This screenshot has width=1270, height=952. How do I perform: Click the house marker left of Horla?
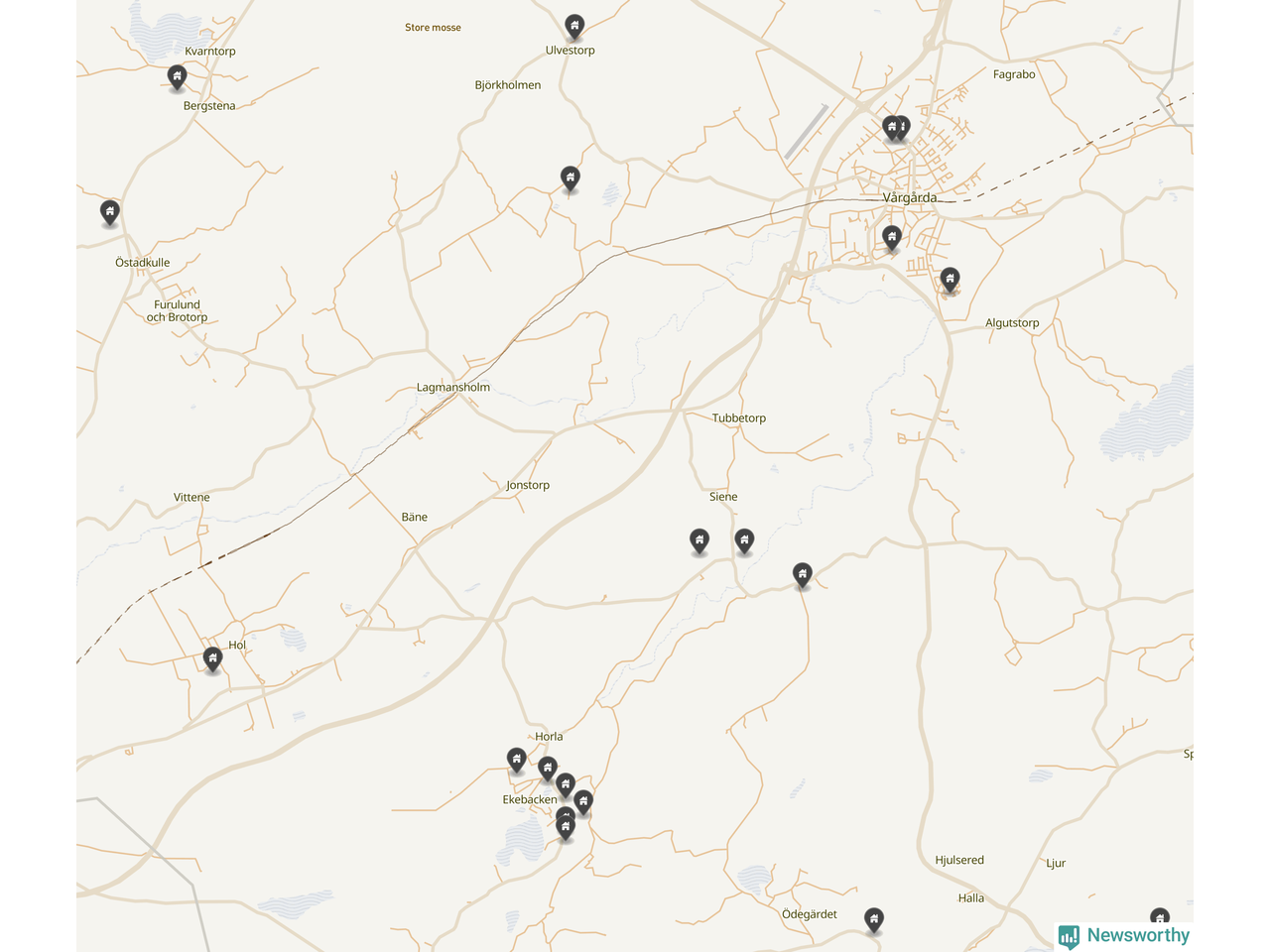(516, 761)
